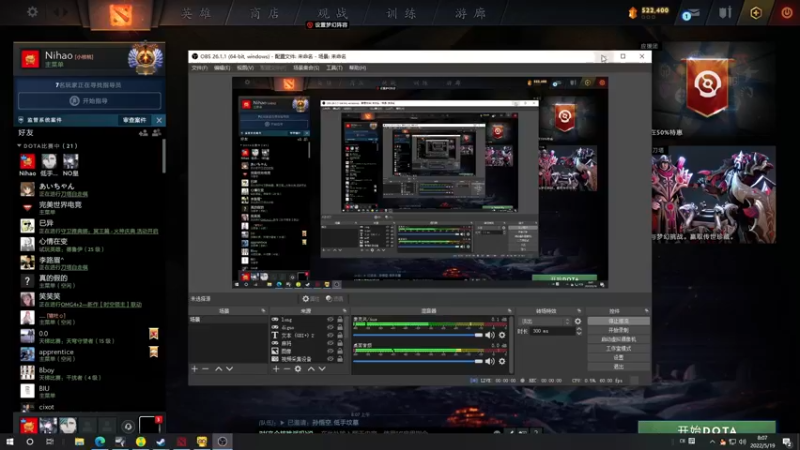Mute the 麦克风/Aux channel speaker icon
The height and width of the screenshot is (450, 800).
[x=490, y=335]
